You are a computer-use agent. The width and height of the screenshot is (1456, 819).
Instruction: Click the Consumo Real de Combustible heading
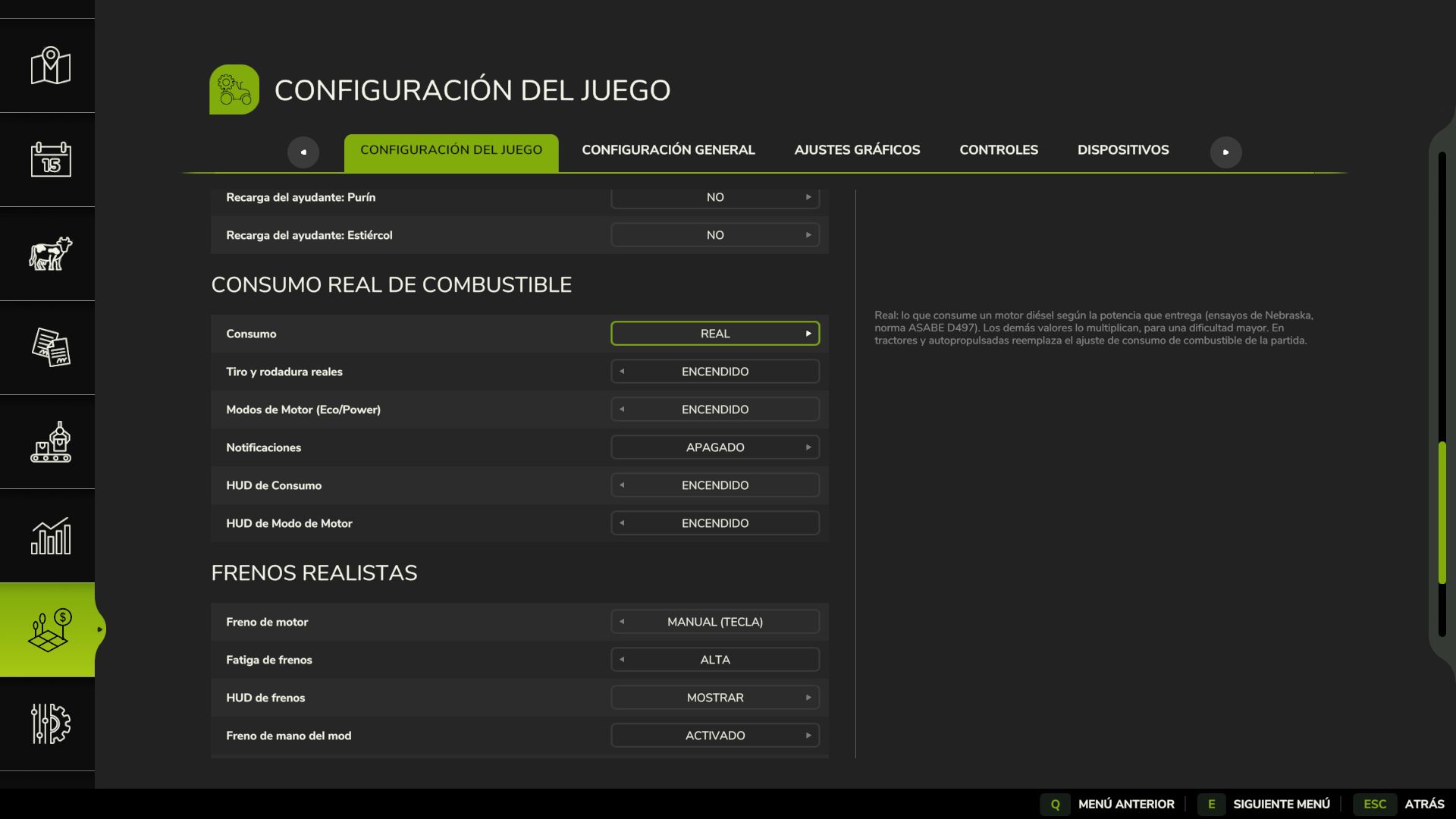point(391,285)
